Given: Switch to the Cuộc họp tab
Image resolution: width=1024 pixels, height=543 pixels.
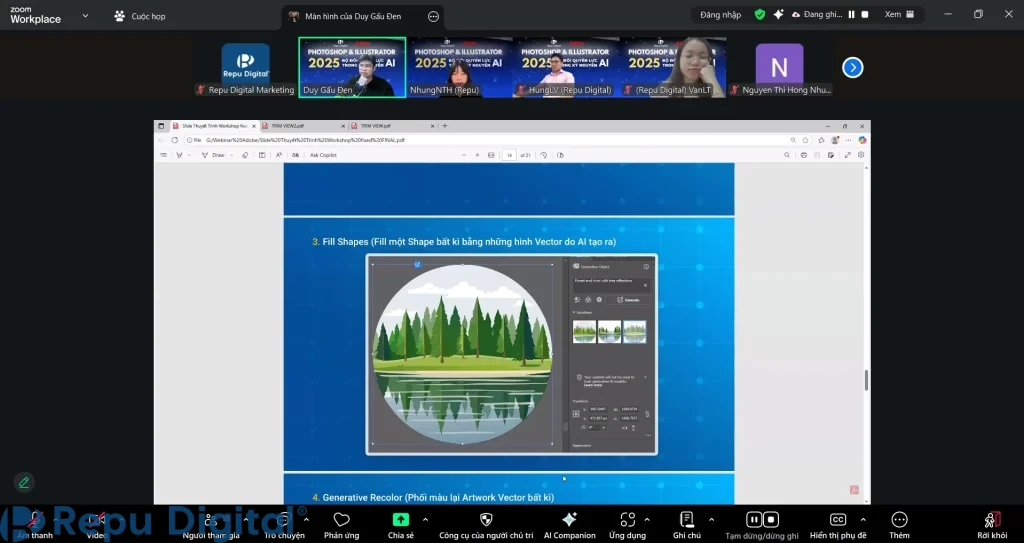Looking at the screenshot, I should pyautogui.click(x=140, y=16).
